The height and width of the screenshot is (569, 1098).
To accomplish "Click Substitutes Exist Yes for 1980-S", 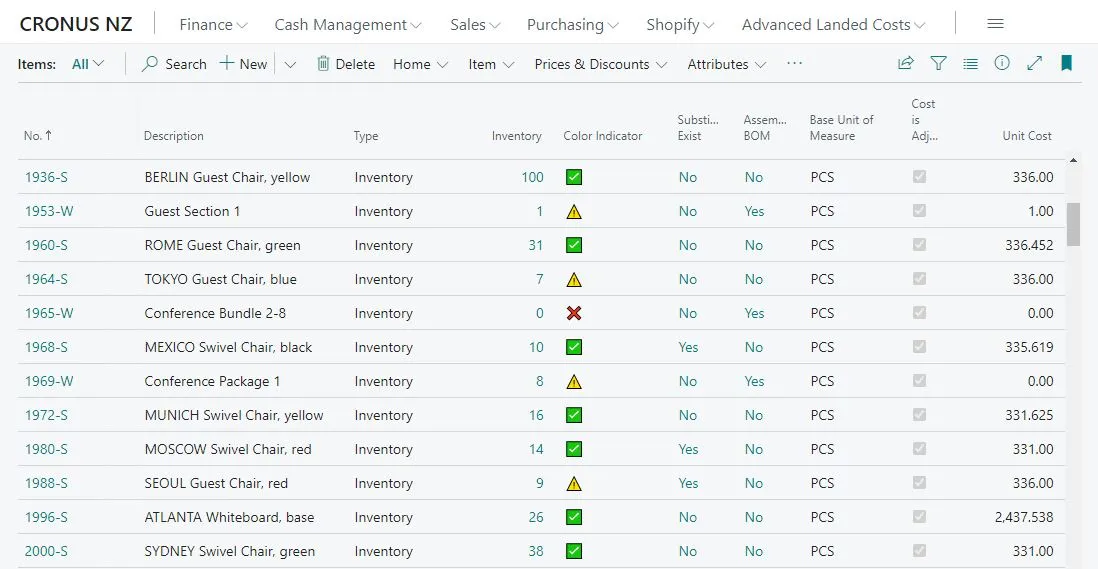I will [x=688, y=449].
